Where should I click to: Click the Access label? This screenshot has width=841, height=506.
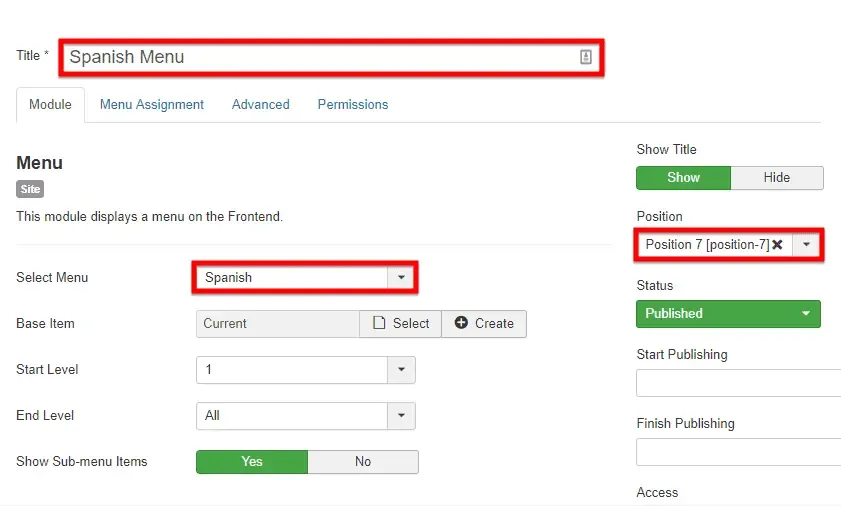pyautogui.click(x=657, y=493)
